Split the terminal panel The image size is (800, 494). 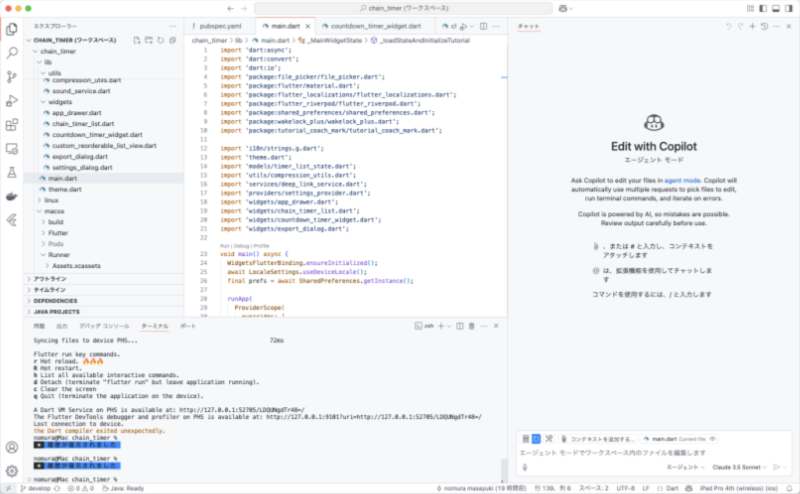[x=460, y=326]
